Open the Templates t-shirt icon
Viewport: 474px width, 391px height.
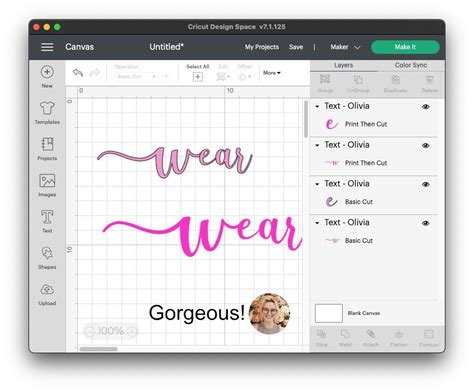point(47,108)
